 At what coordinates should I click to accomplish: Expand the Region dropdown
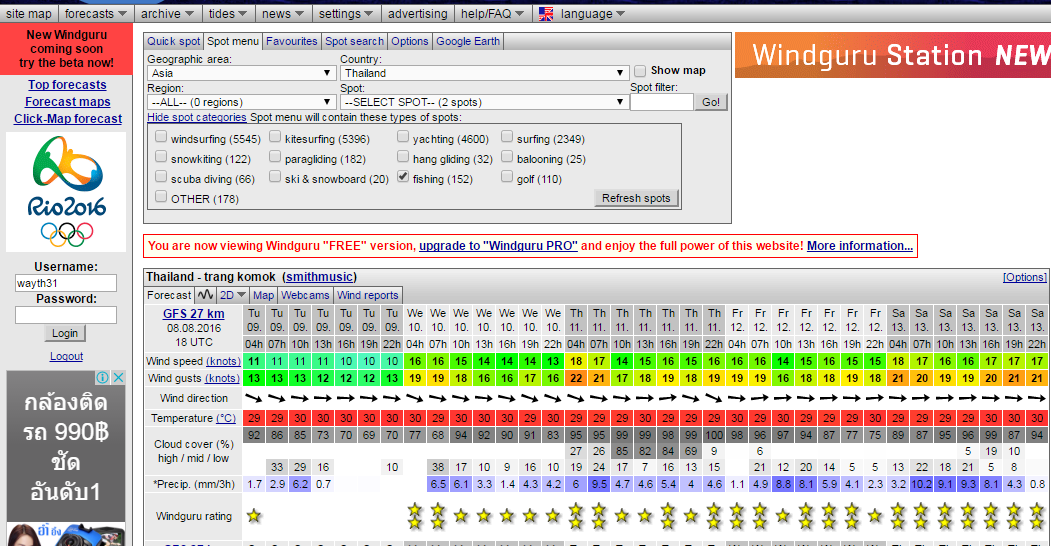pos(241,102)
